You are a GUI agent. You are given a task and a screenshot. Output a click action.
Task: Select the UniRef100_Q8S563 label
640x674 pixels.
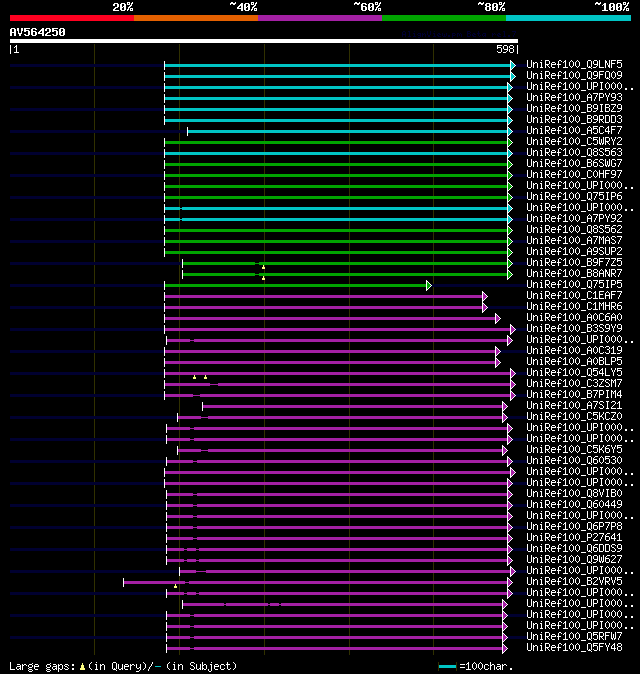tap(574, 153)
